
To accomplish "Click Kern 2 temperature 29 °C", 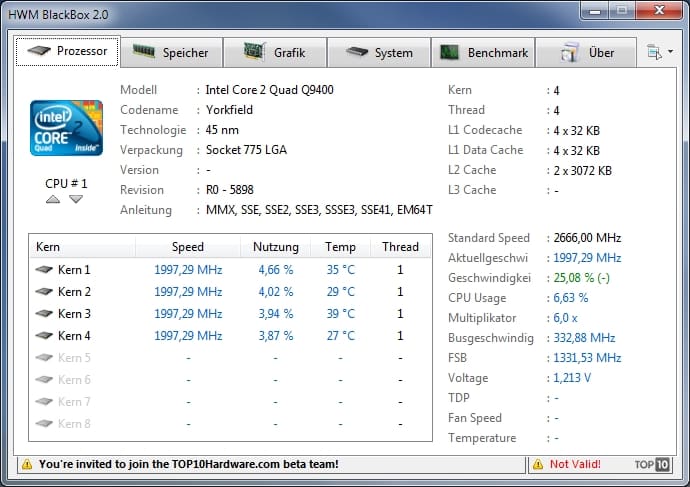I will pyautogui.click(x=341, y=292).
